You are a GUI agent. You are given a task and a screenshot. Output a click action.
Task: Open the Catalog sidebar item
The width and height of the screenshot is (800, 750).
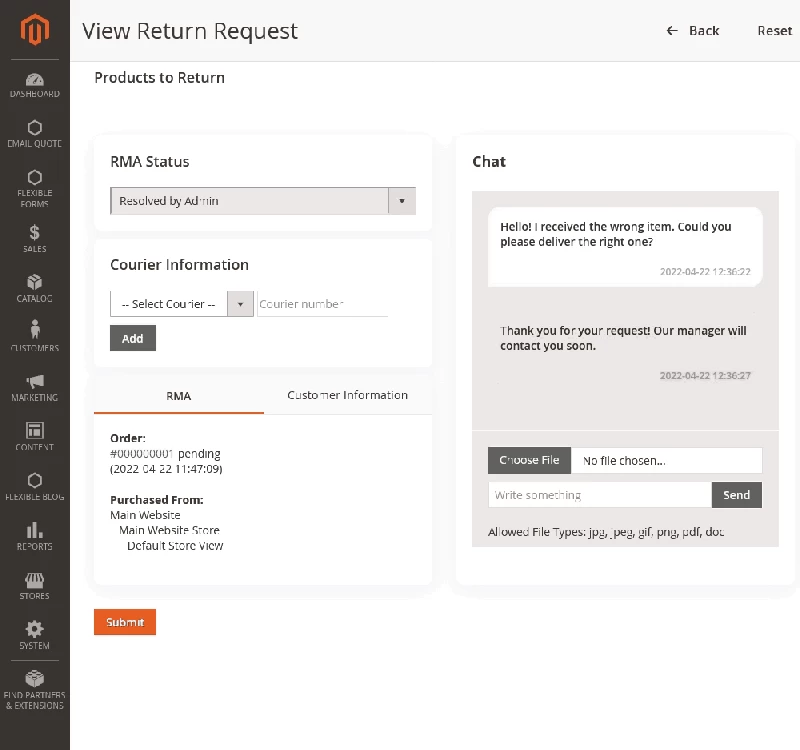(x=35, y=288)
